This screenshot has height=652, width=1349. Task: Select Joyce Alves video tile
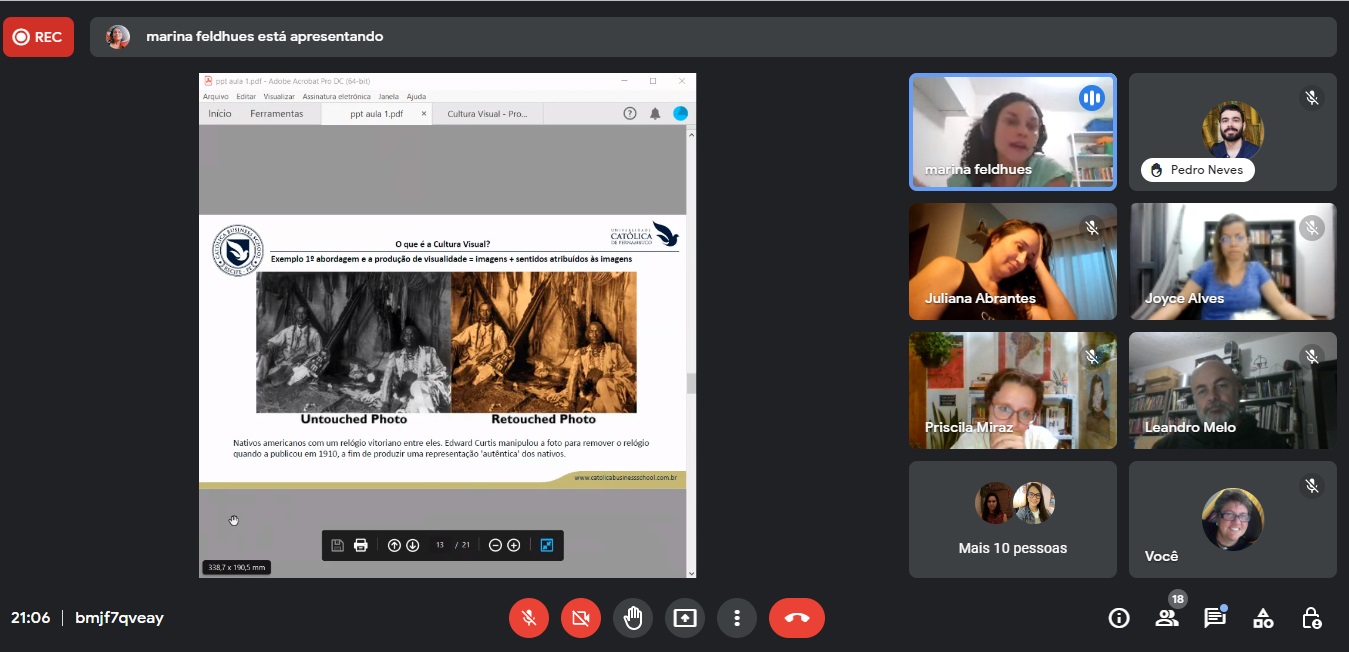(1233, 261)
